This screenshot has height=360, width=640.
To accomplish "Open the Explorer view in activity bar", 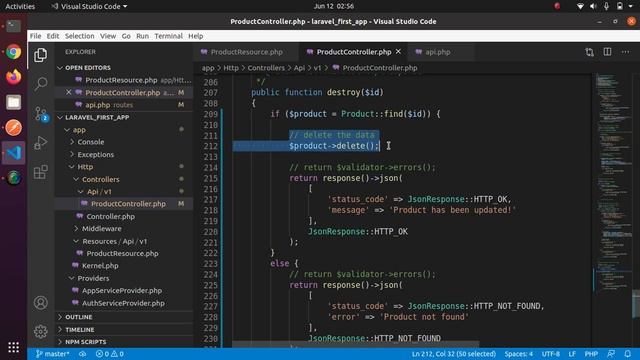I will click(40, 55).
